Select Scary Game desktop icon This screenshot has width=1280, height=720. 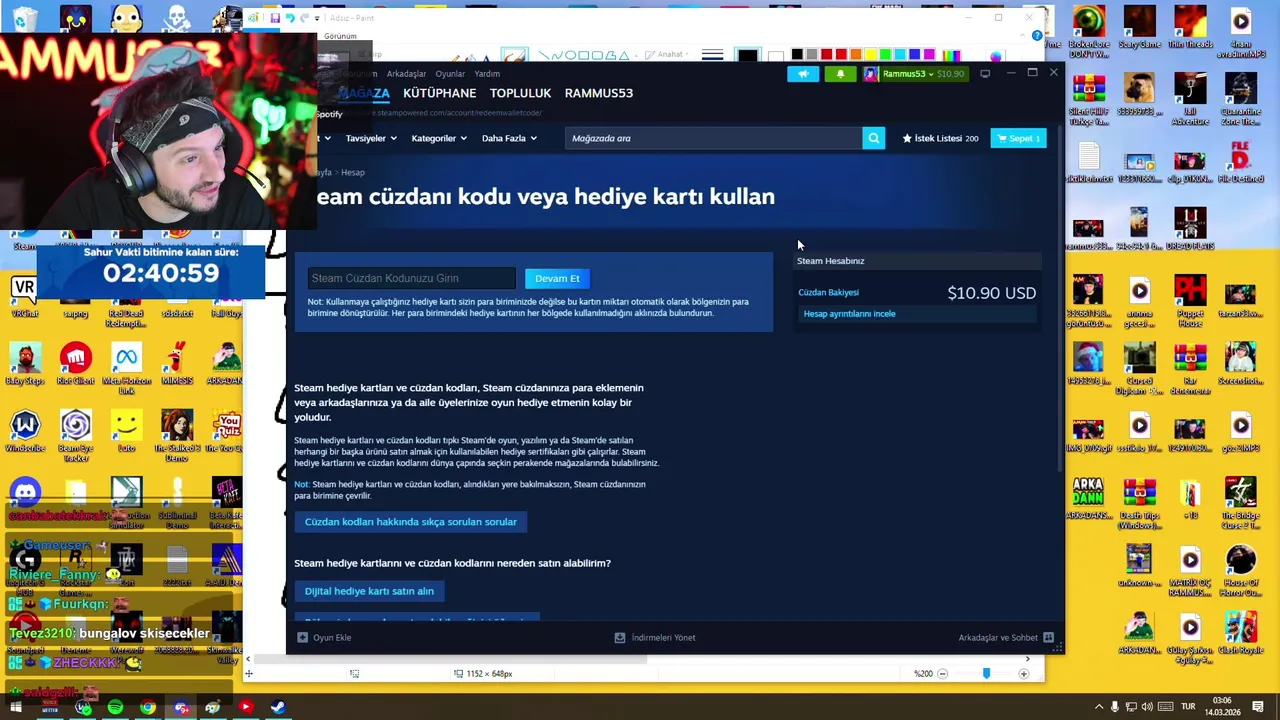click(1139, 29)
